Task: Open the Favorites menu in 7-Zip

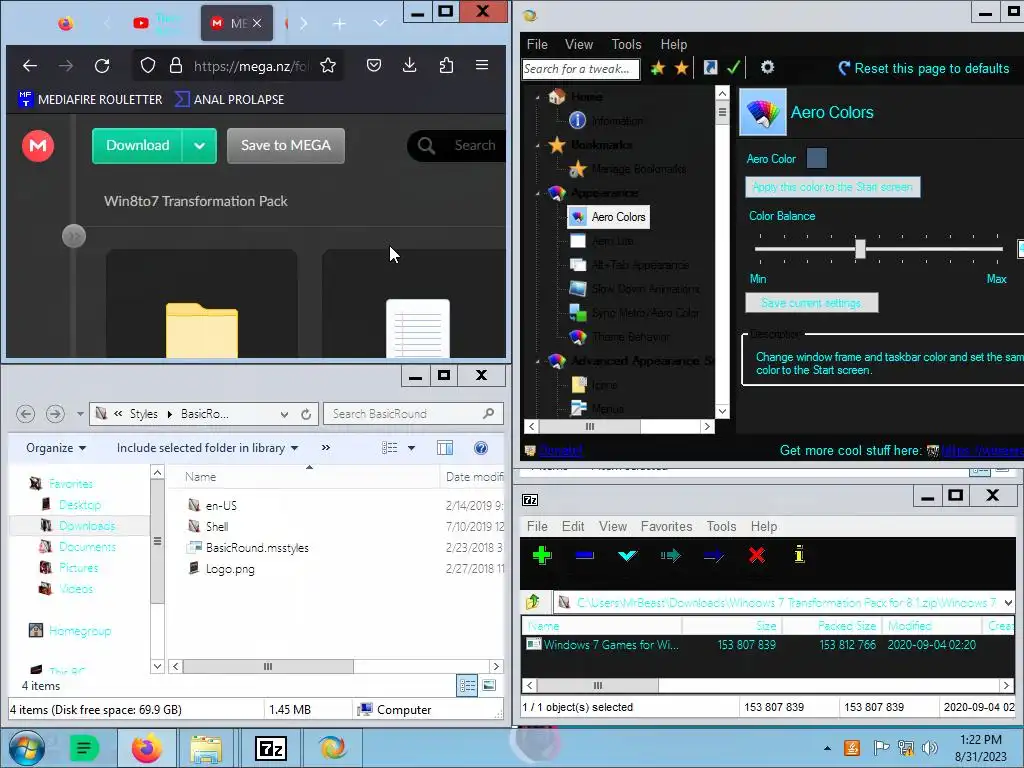Action: click(666, 526)
